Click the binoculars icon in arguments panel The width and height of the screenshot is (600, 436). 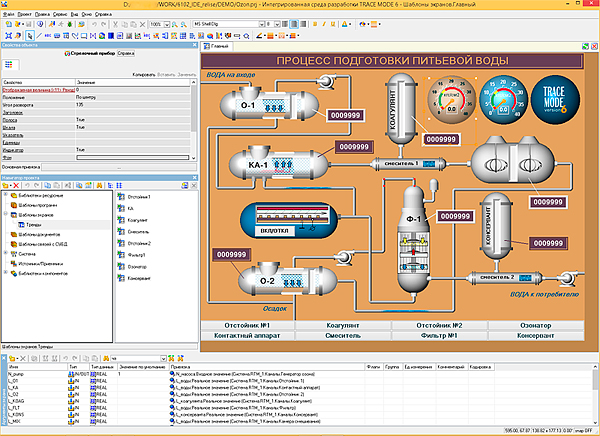tap(106, 358)
